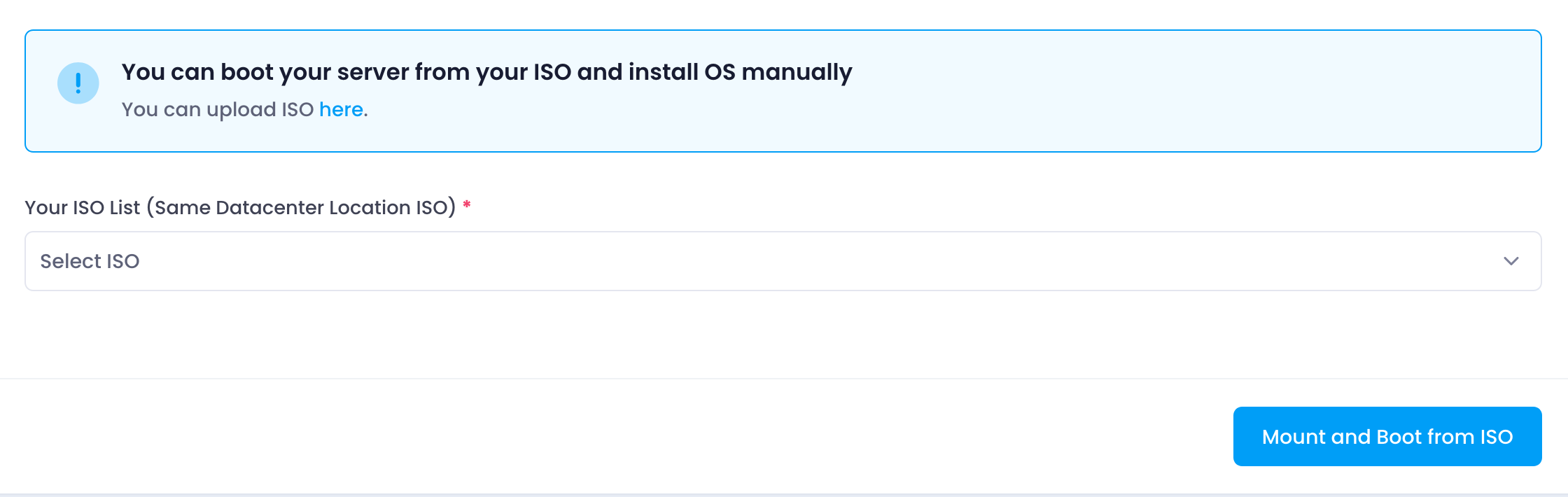This screenshot has height=497, width=1568.
Task: Click the red required asterisk
Action: (x=467, y=204)
